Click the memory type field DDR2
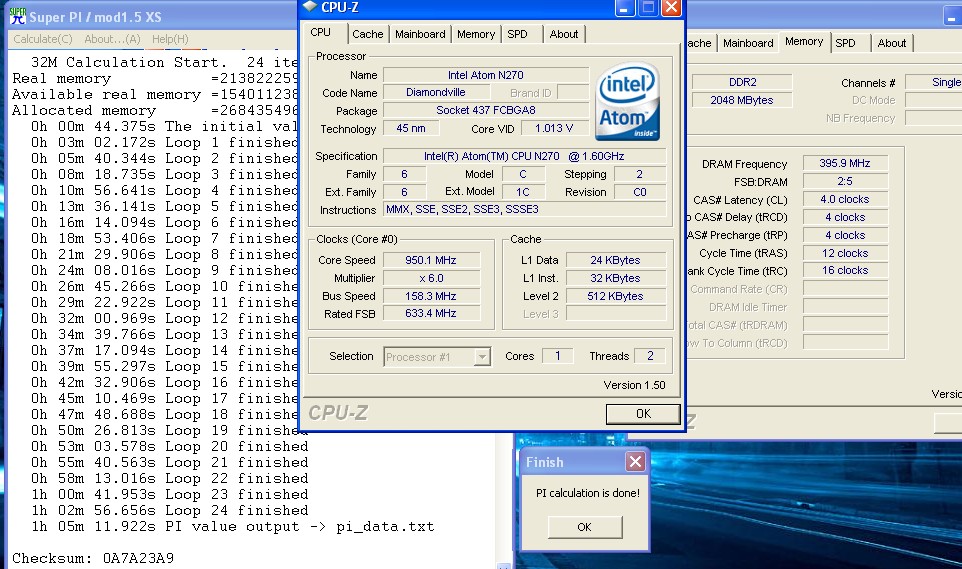The image size is (962, 569). (x=742, y=82)
